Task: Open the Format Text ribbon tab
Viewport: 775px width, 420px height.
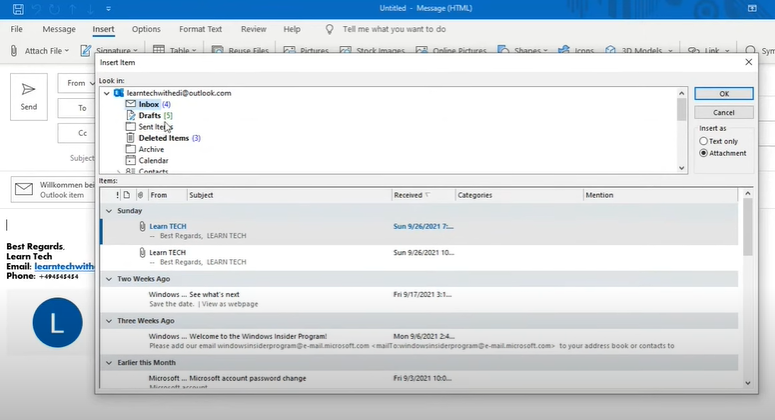Action: (x=200, y=29)
